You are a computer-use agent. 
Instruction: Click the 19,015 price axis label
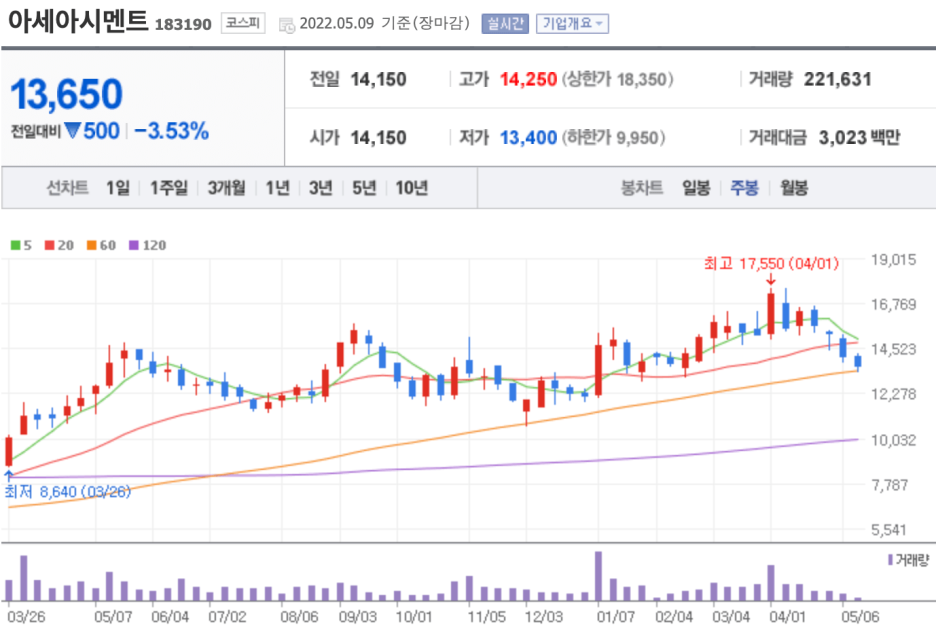tap(893, 260)
